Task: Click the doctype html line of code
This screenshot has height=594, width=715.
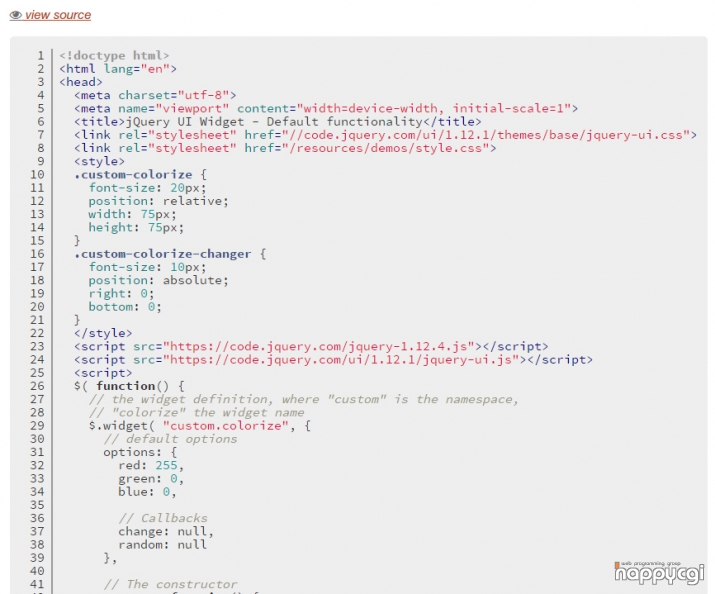Action: click(114, 56)
